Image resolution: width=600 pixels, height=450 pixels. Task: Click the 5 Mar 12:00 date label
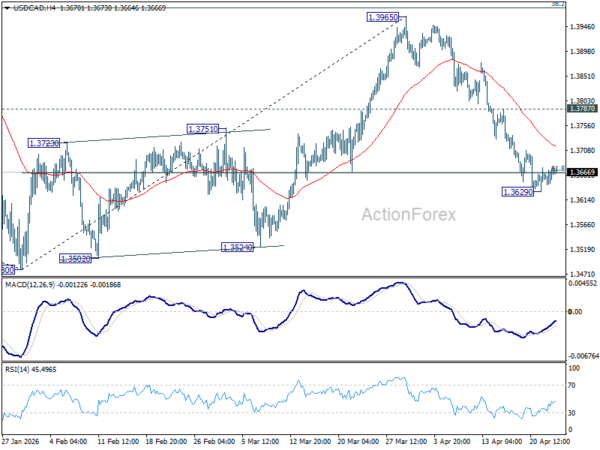[x=261, y=441]
